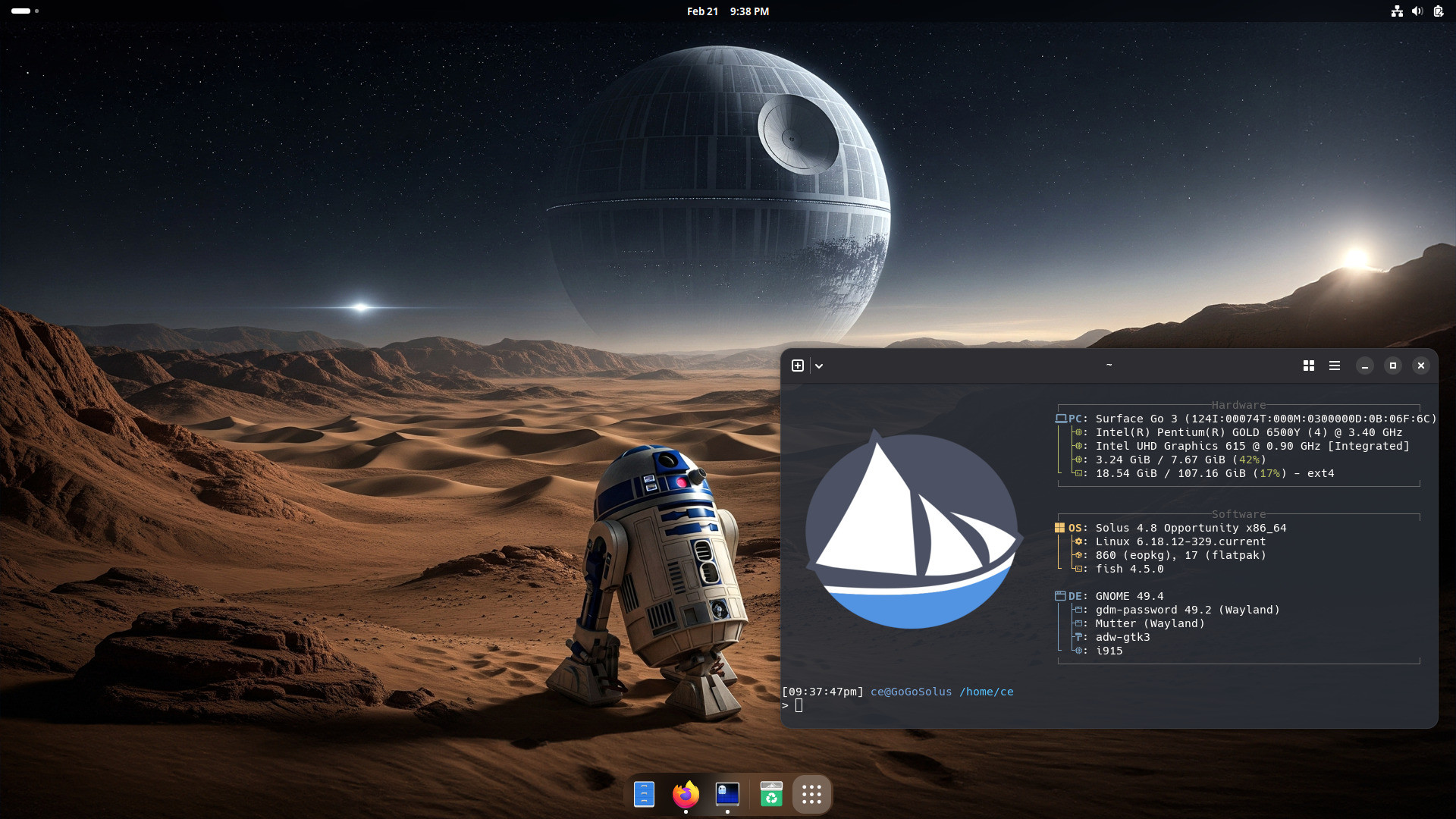1456x819 pixels.
Task: Open the Trash from the dock
Action: coord(770,794)
